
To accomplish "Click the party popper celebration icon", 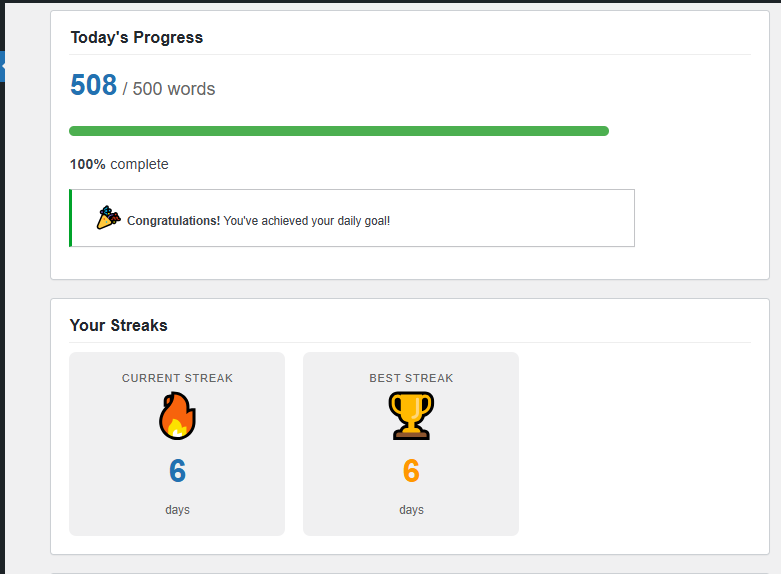I will click(108, 217).
